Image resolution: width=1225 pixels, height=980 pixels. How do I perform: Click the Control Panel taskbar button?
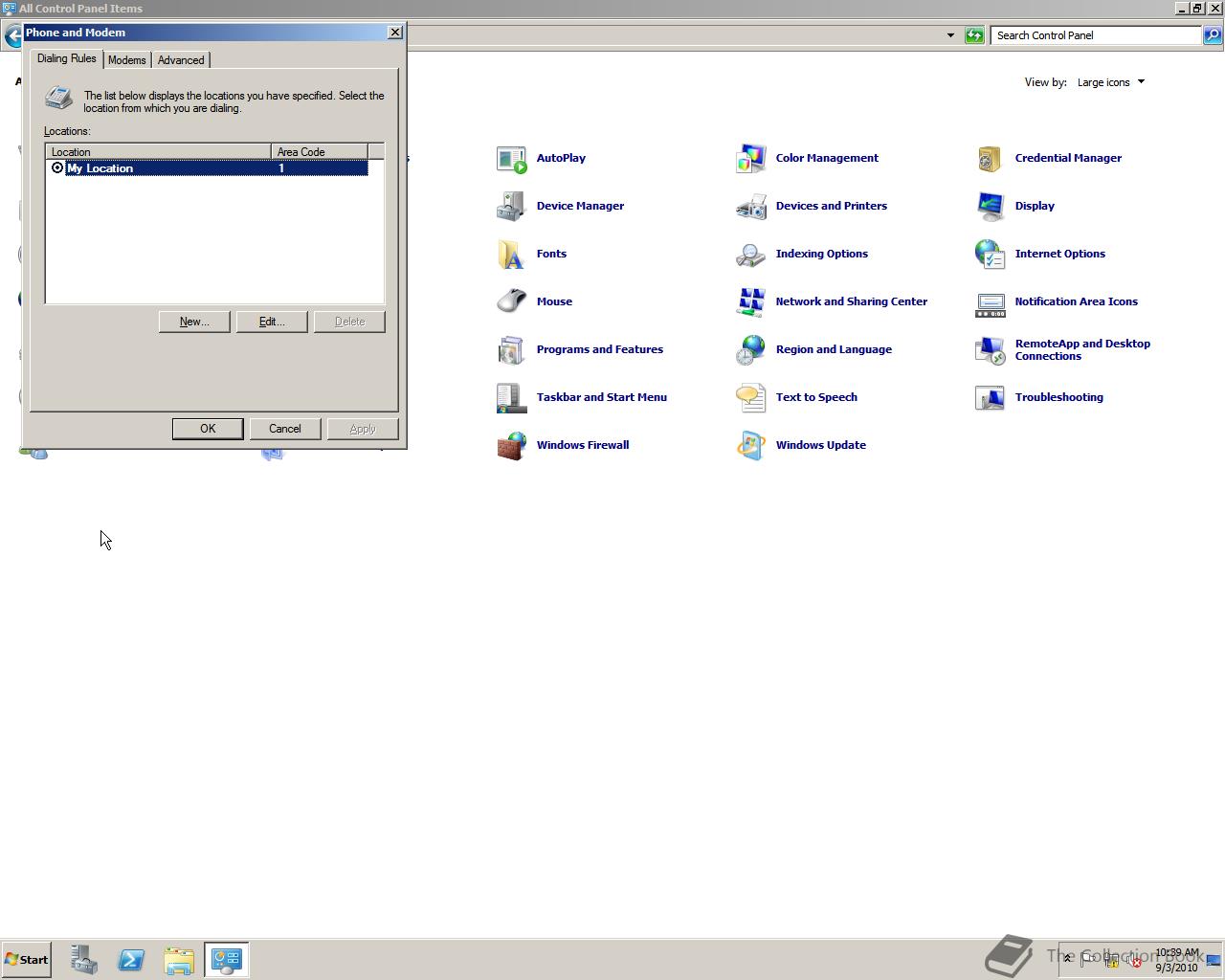227,960
